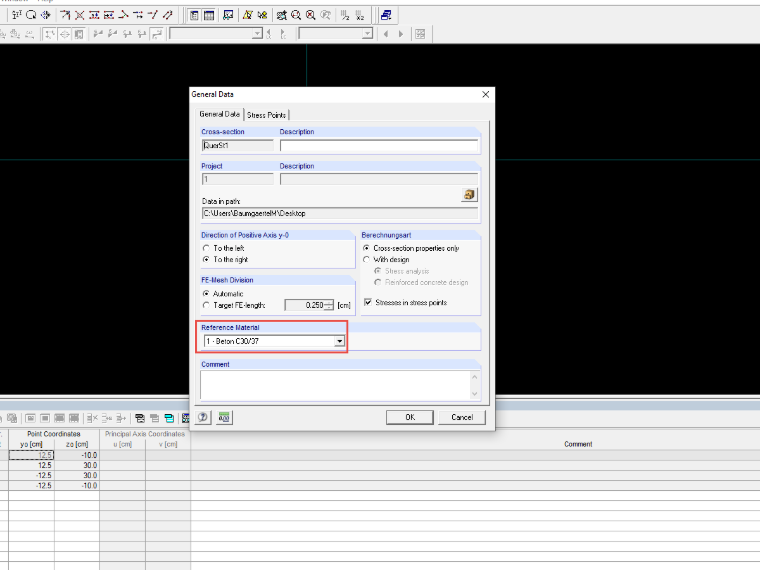Click the red crossed-lines intersection tool icon

click(x=79, y=15)
